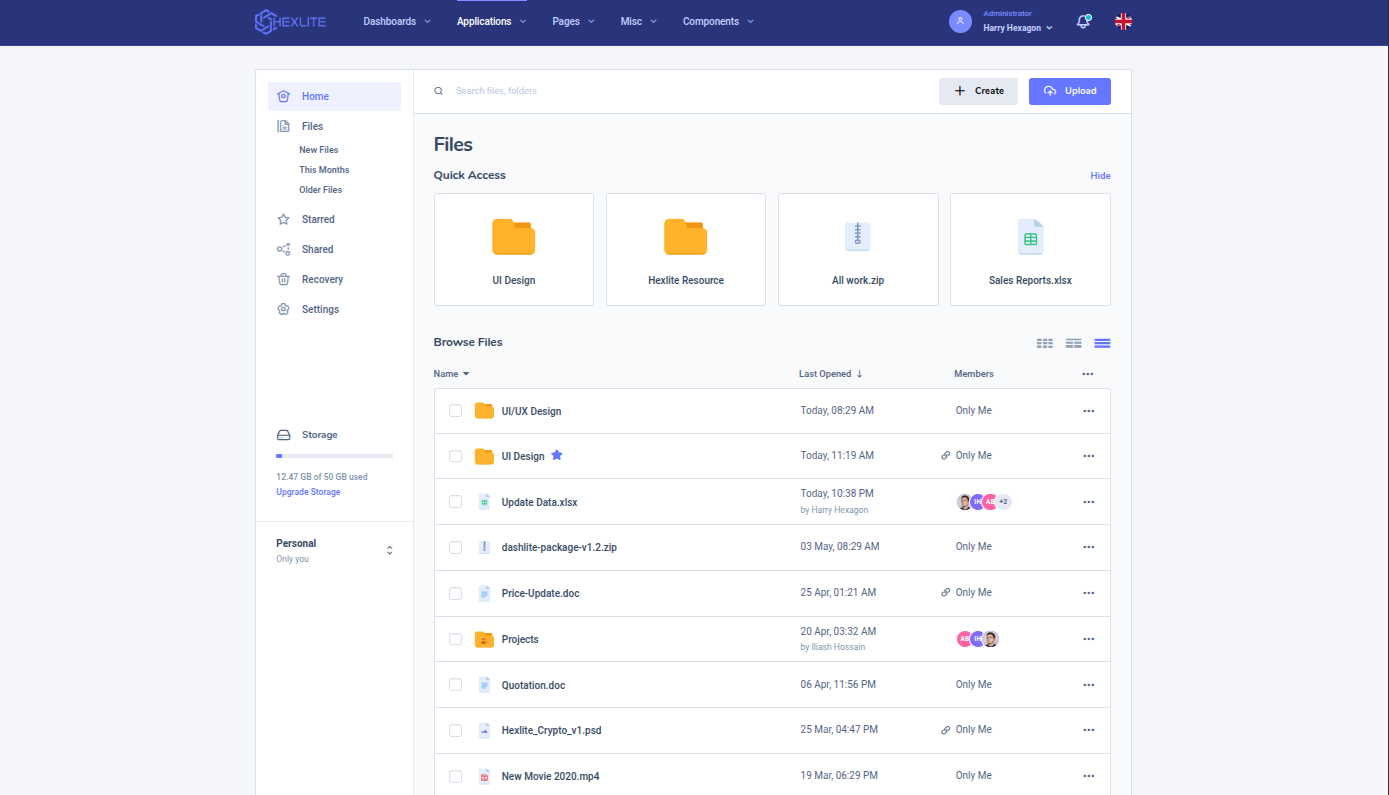Open the Components menu
Screen dimensions: 1389x795
pyautogui.click(x=717, y=21)
